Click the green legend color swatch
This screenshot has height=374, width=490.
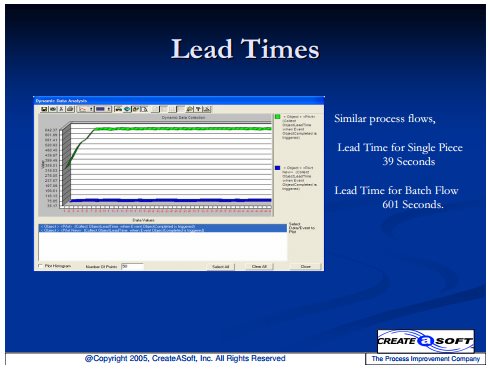(277, 117)
